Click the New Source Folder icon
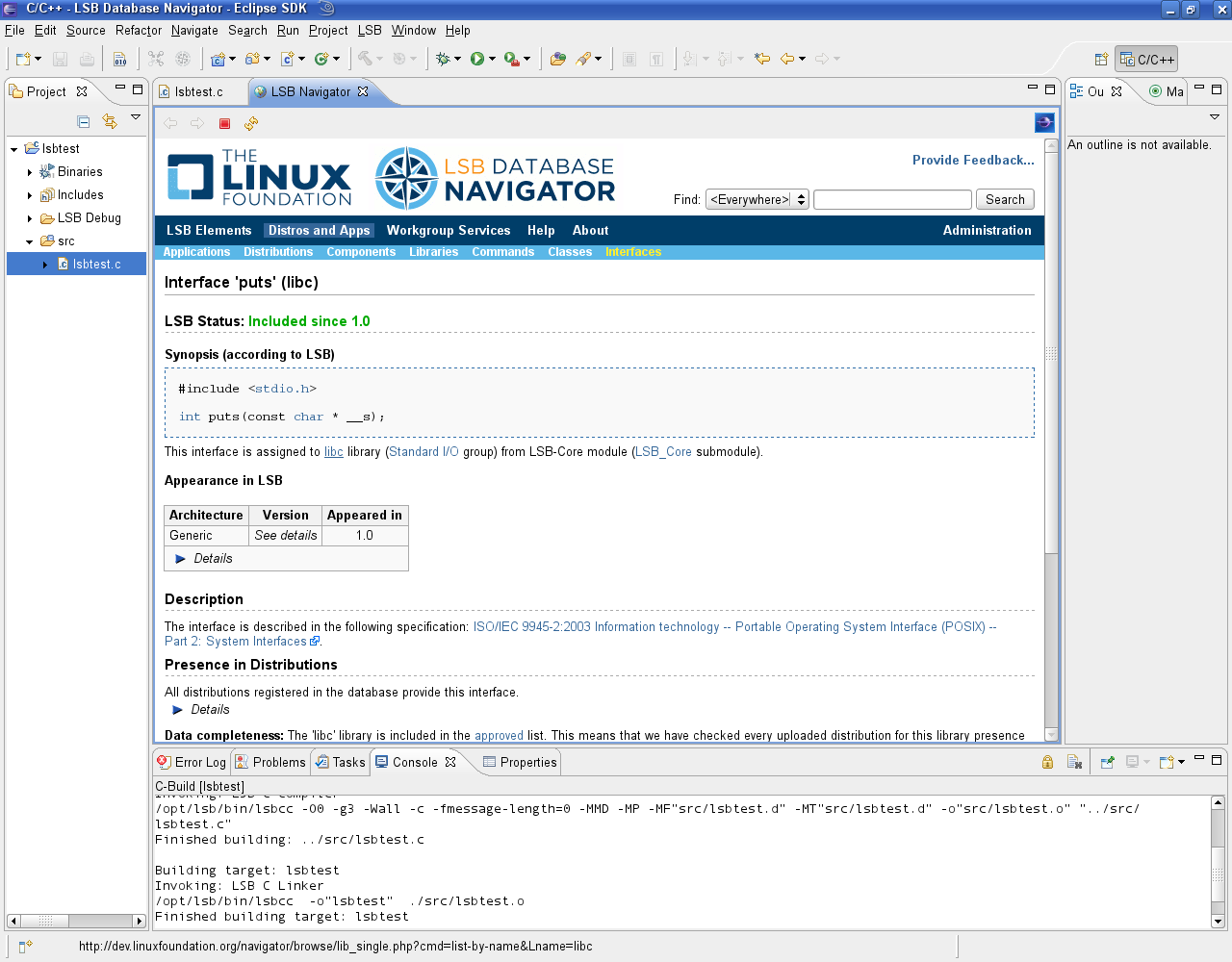Screen dimensions: 1232x962 (x=253, y=59)
